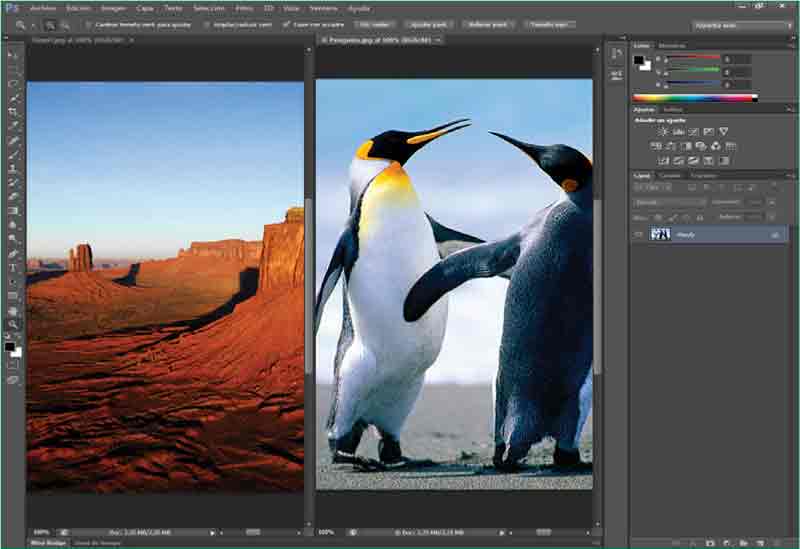This screenshot has height=549, width=800.
Task: Open the Archivo menu
Action: [42, 7]
